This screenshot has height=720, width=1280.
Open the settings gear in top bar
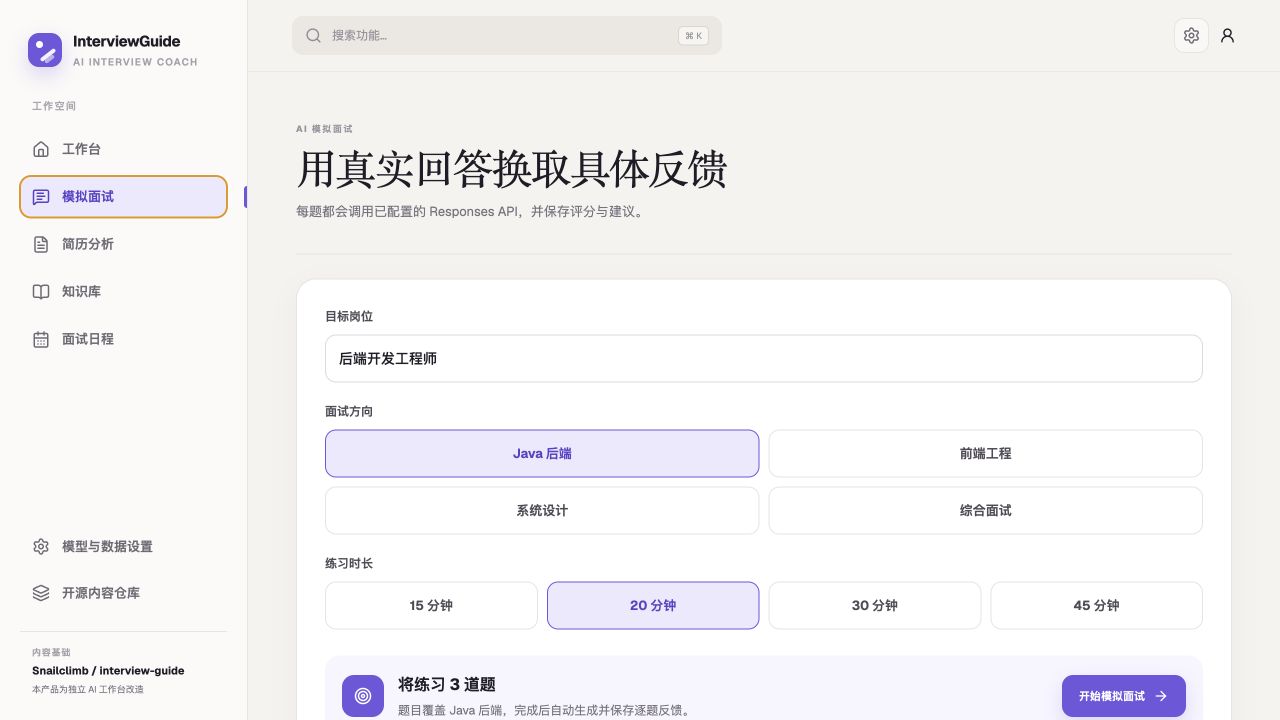(x=1191, y=35)
